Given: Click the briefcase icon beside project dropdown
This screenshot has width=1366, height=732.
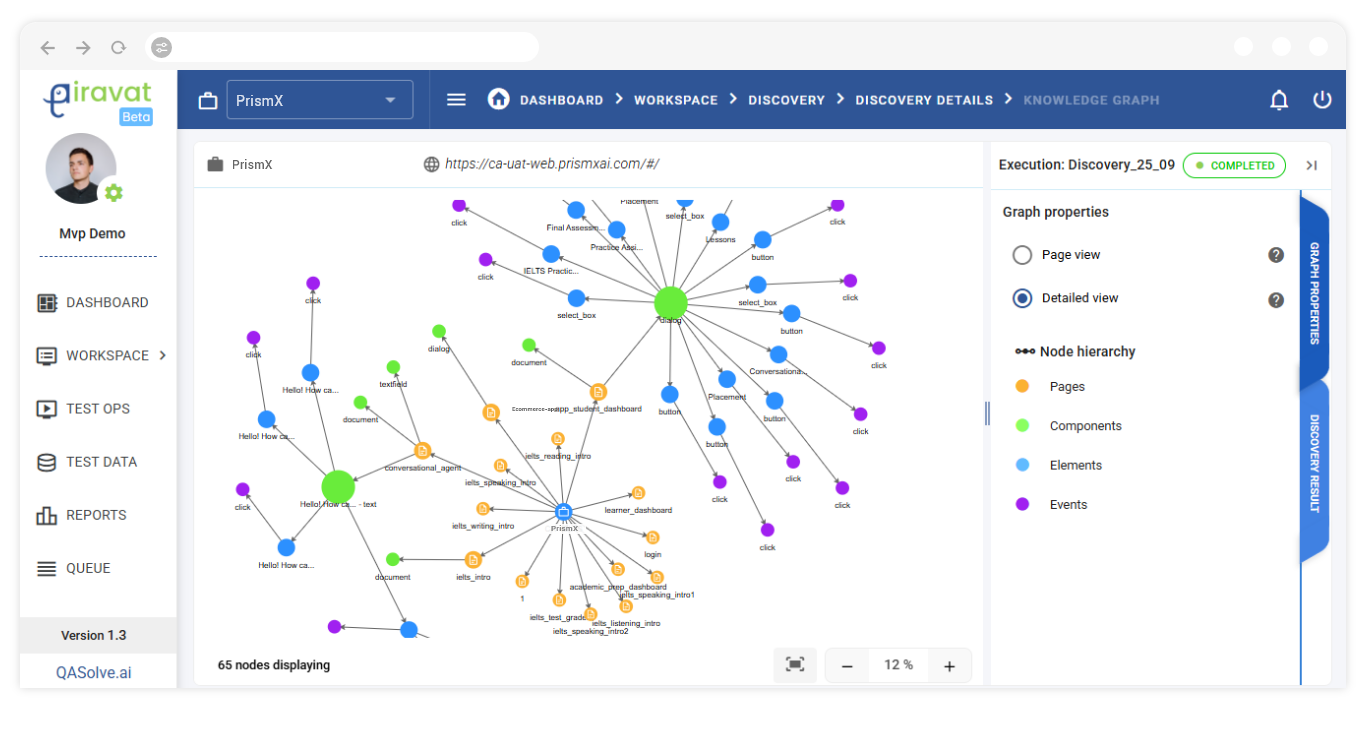Looking at the screenshot, I should 208,101.
